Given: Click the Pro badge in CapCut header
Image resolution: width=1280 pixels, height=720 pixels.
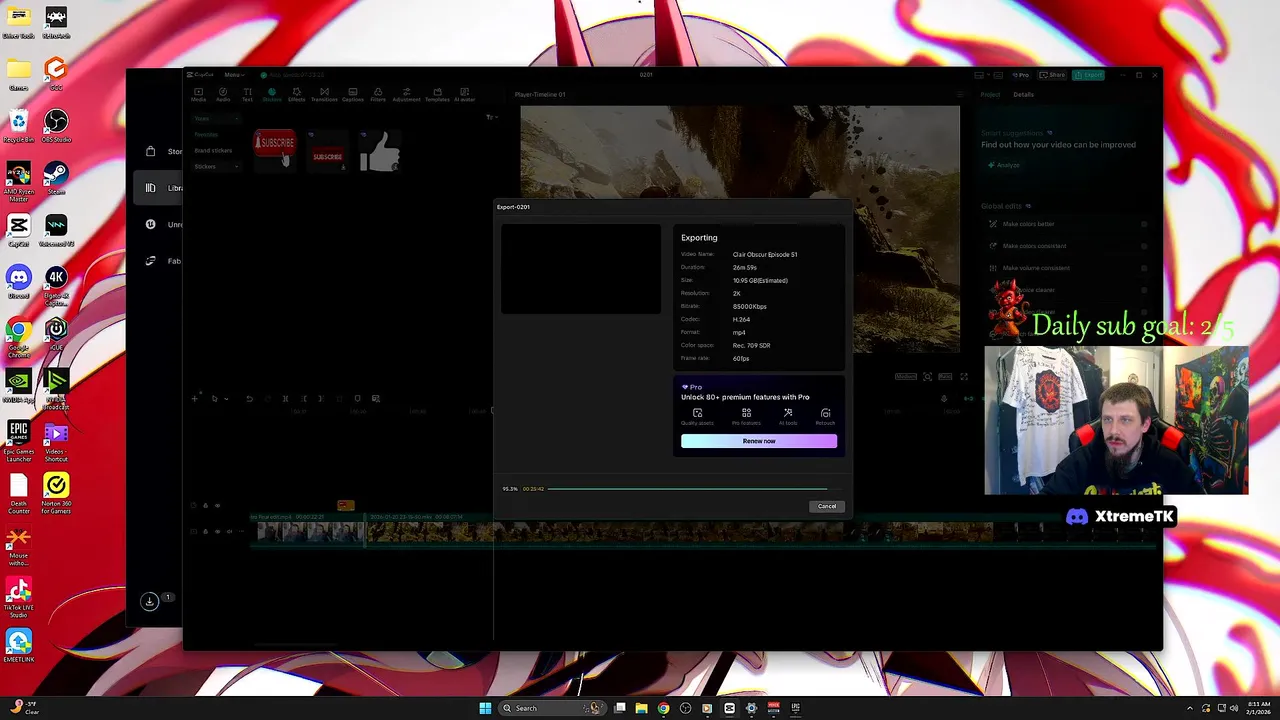Looking at the screenshot, I should click(x=1020, y=75).
